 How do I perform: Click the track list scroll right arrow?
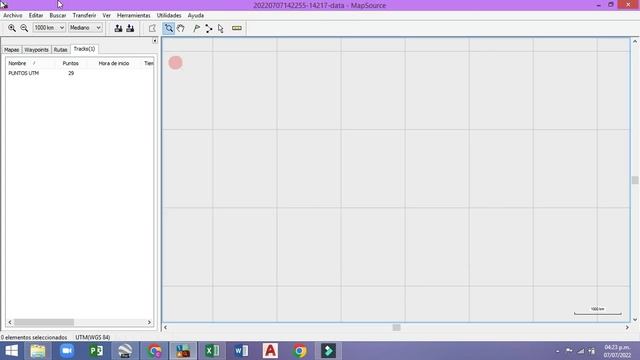pos(149,322)
